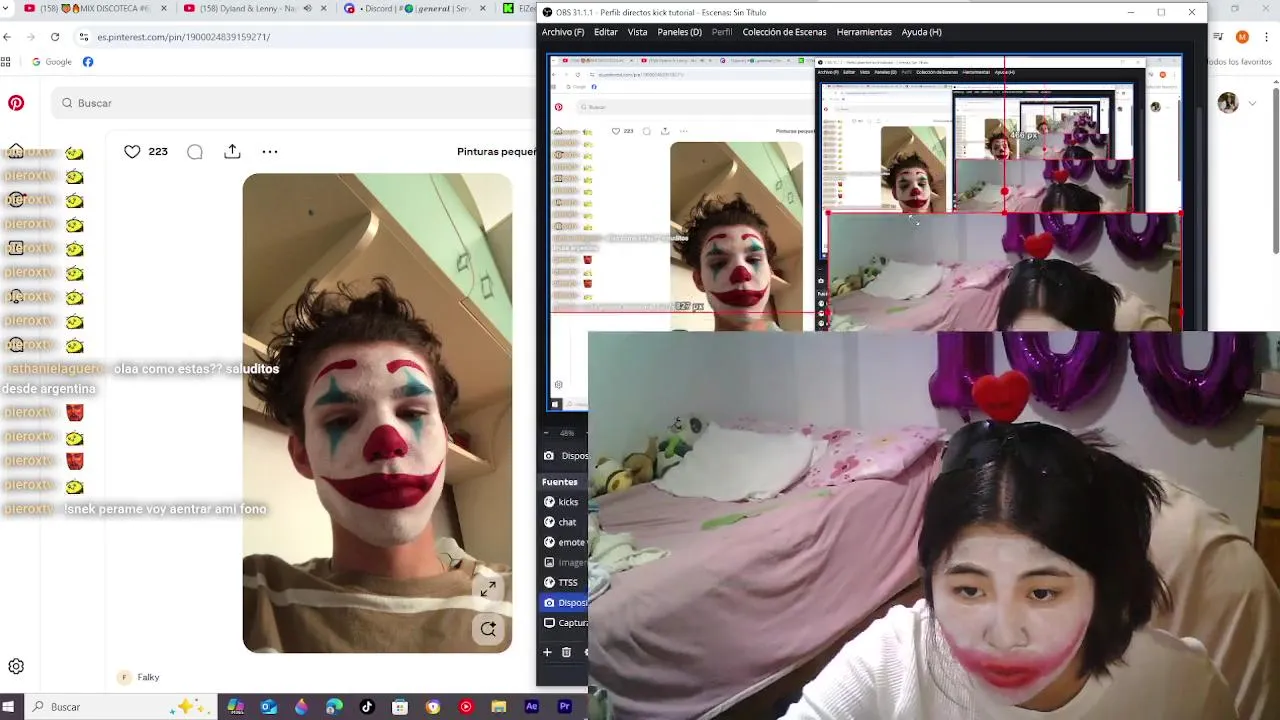This screenshot has height=720, width=1280.
Task: Open the OBS Perfil menu
Action: pyautogui.click(x=722, y=32)
